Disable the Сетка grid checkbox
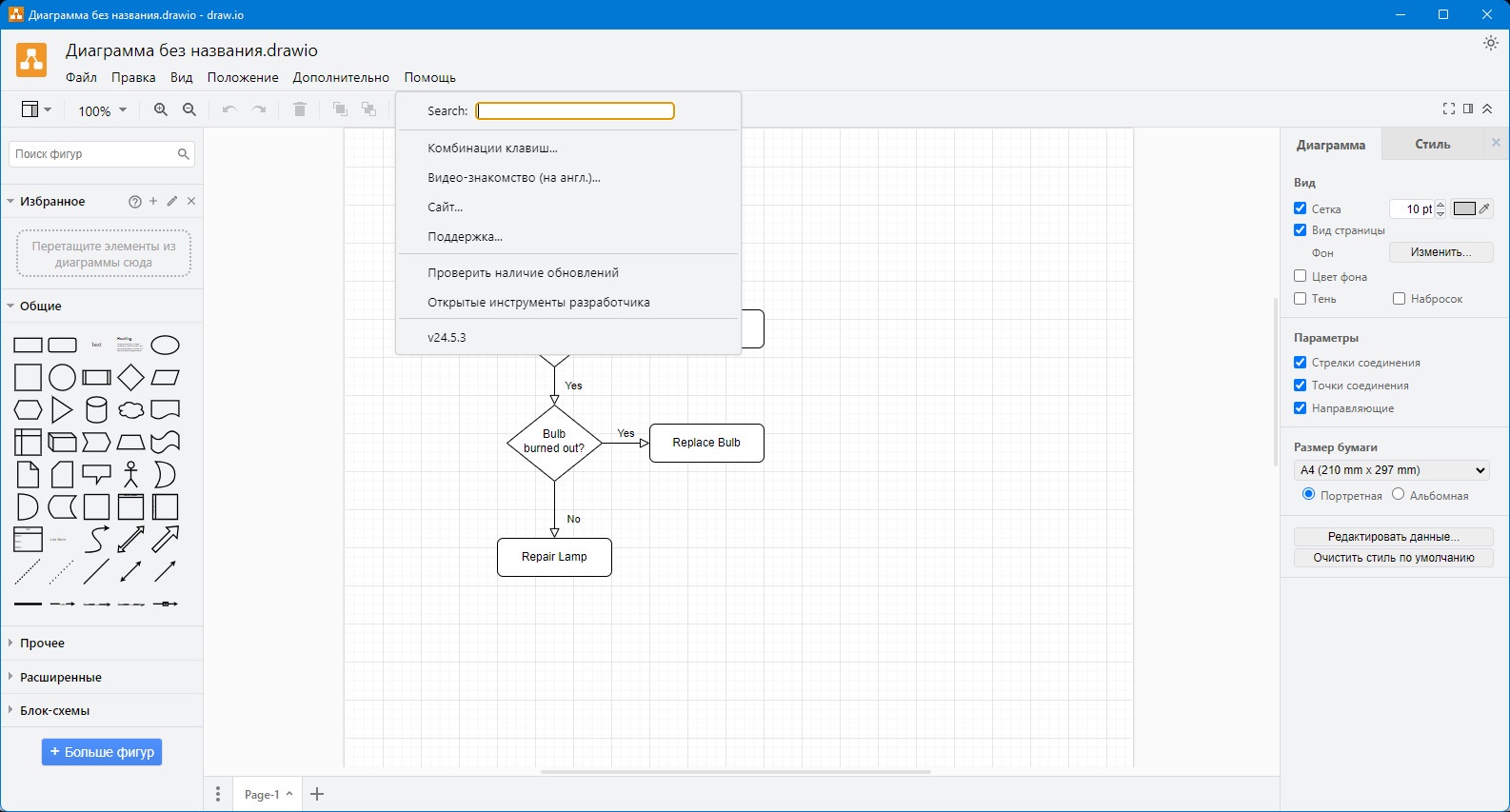Image resolution: width=1510 pixels, height=812 pixels. tap(1301, 208)
